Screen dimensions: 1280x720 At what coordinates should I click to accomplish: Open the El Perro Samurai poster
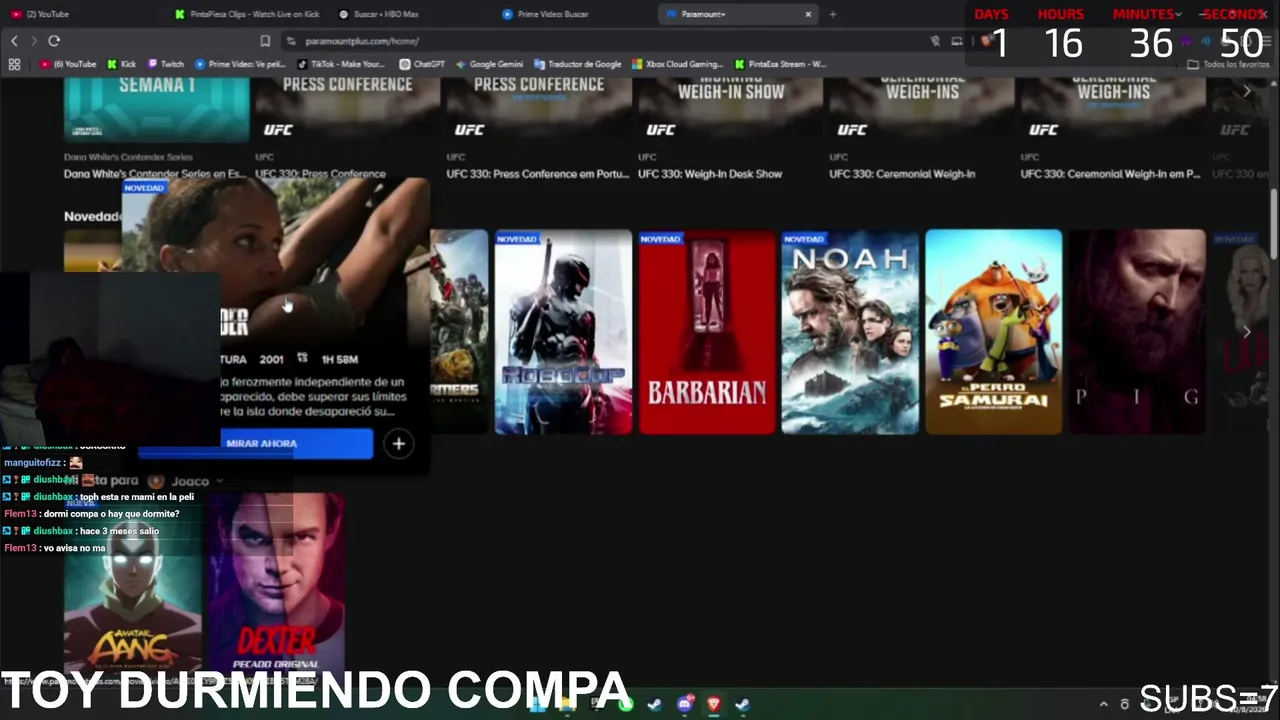click(994, 332)
